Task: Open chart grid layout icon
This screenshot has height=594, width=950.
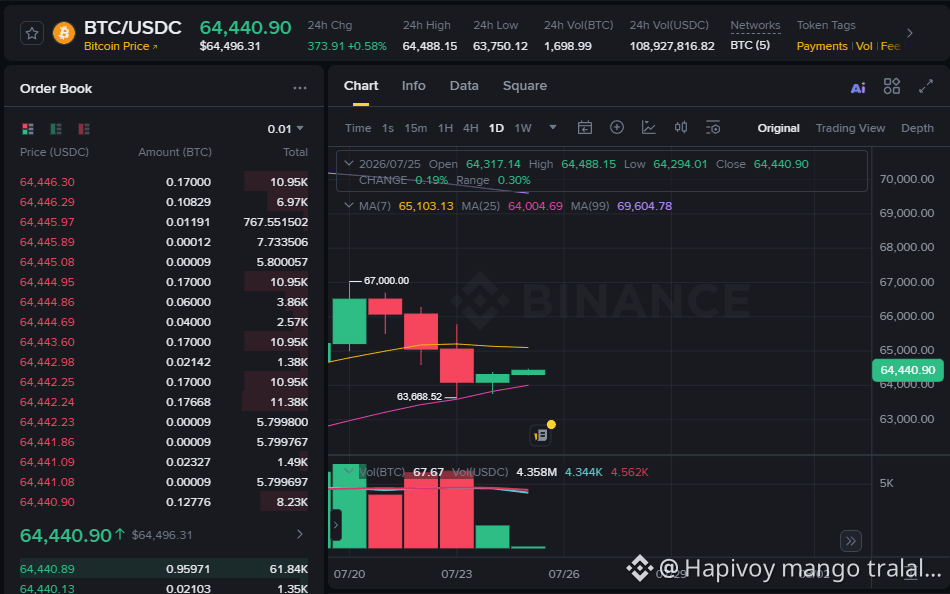Action: 892,87
